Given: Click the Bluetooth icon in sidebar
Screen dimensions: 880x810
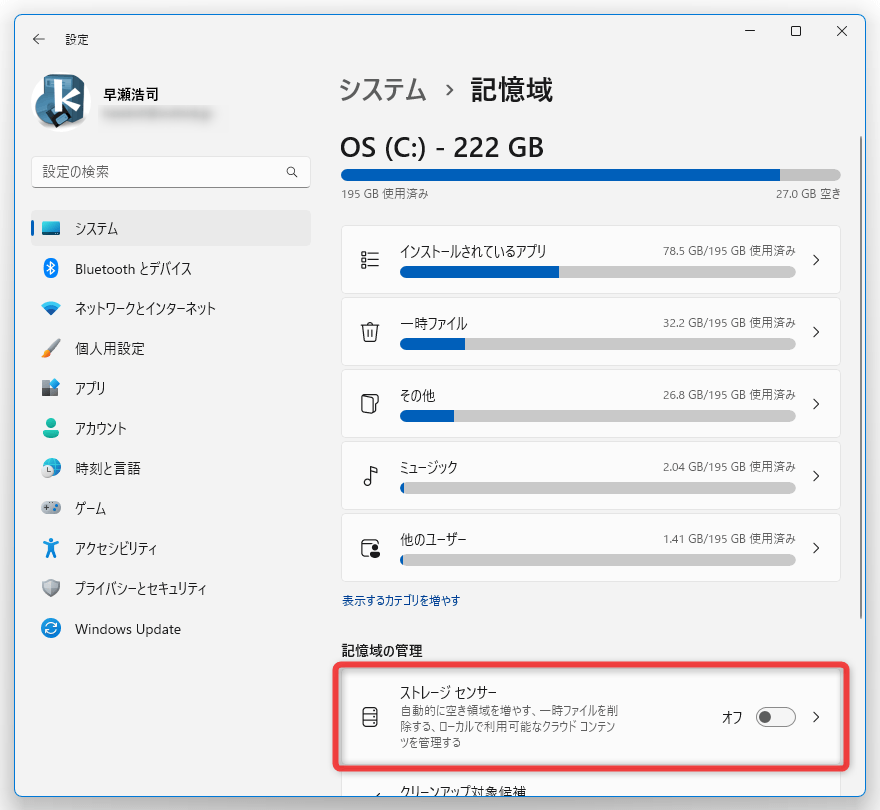Looking at the screenshot, I should 51,268.
